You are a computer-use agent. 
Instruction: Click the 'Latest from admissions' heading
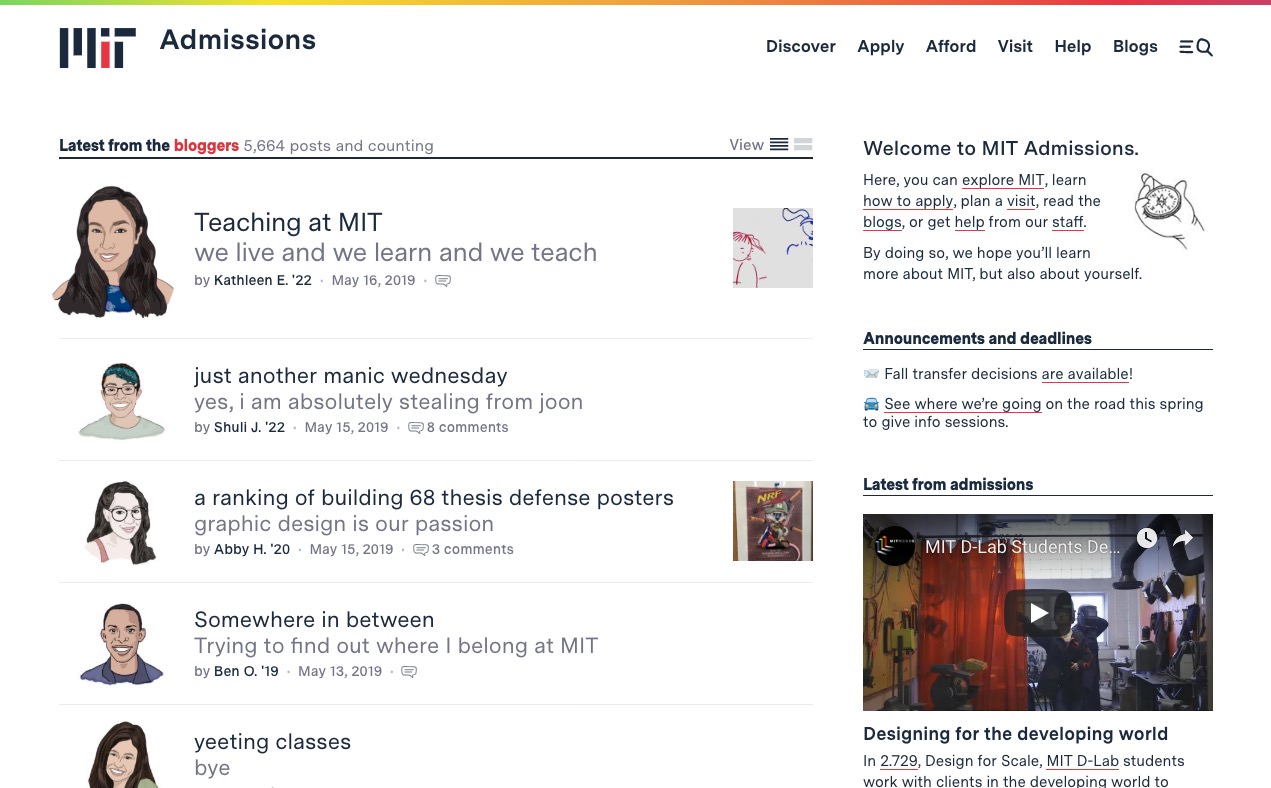948,485
